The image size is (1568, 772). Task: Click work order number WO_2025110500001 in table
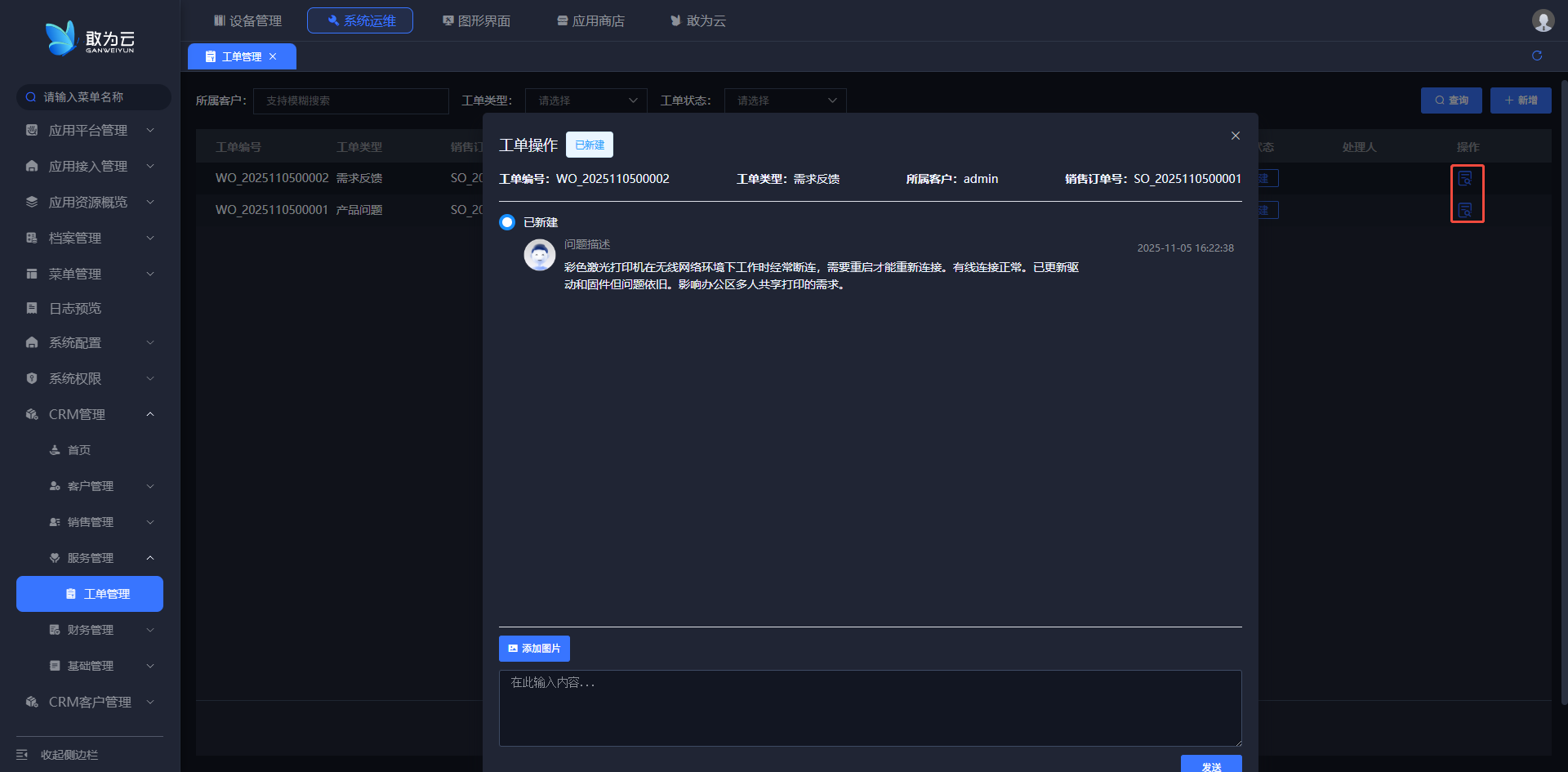click(272, 210)
